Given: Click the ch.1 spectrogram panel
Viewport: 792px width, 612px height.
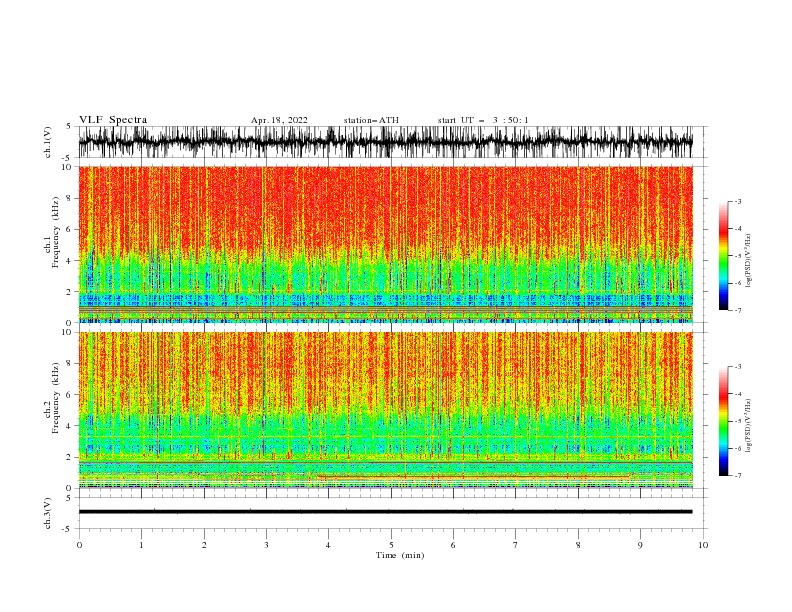Looking at the screenshot, I should [385, 244].
